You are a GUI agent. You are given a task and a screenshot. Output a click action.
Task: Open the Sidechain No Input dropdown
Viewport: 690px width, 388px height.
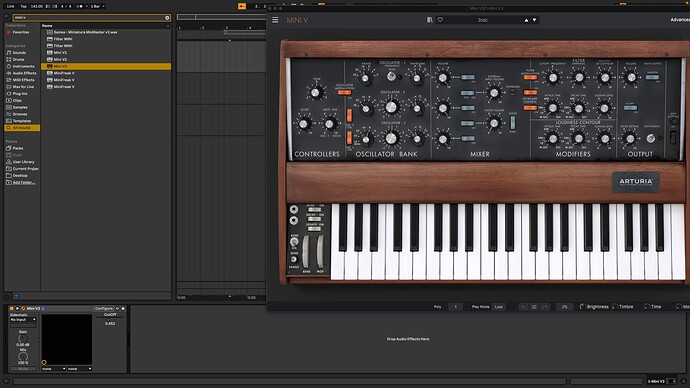point(23,319)
